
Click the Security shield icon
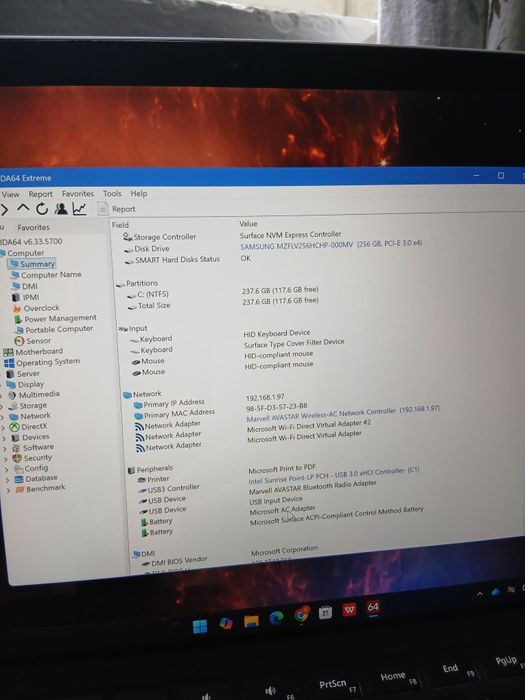tap(17, 458)
